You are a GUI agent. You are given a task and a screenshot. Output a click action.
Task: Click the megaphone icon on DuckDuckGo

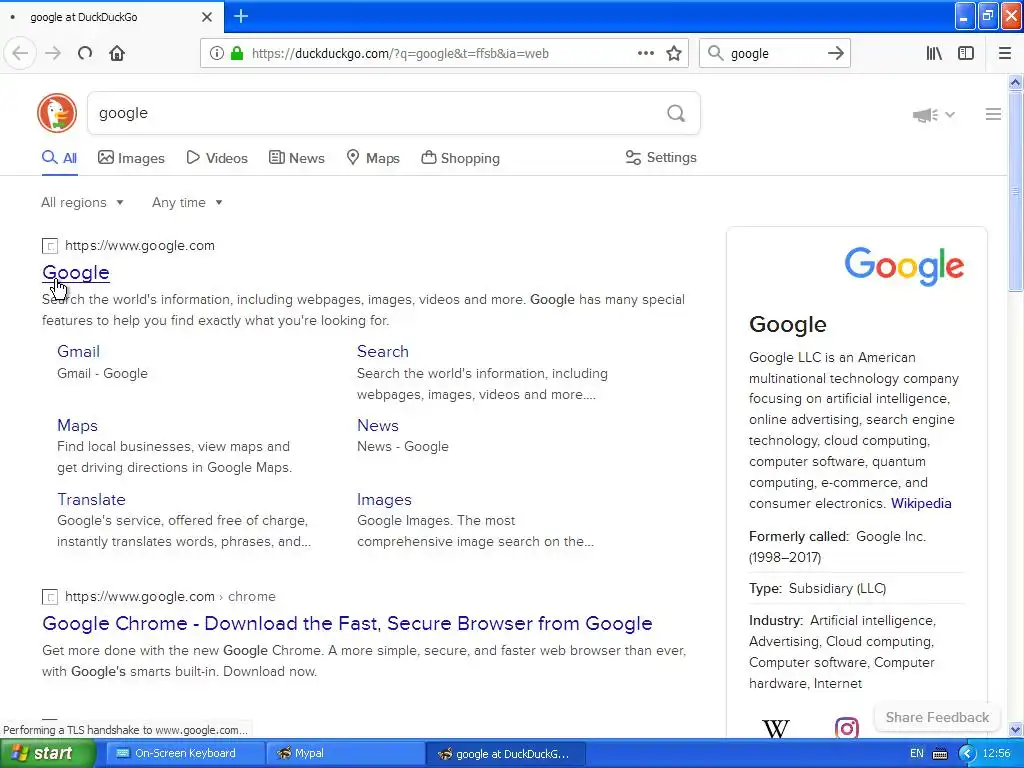point(925,115)
